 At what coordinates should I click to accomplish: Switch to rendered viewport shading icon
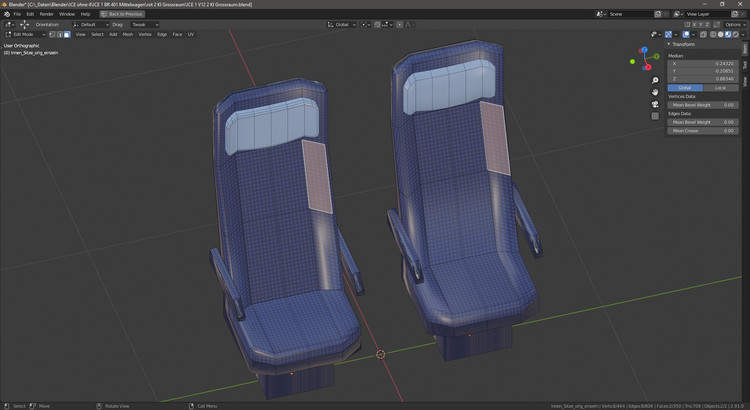tap(734, 34)
